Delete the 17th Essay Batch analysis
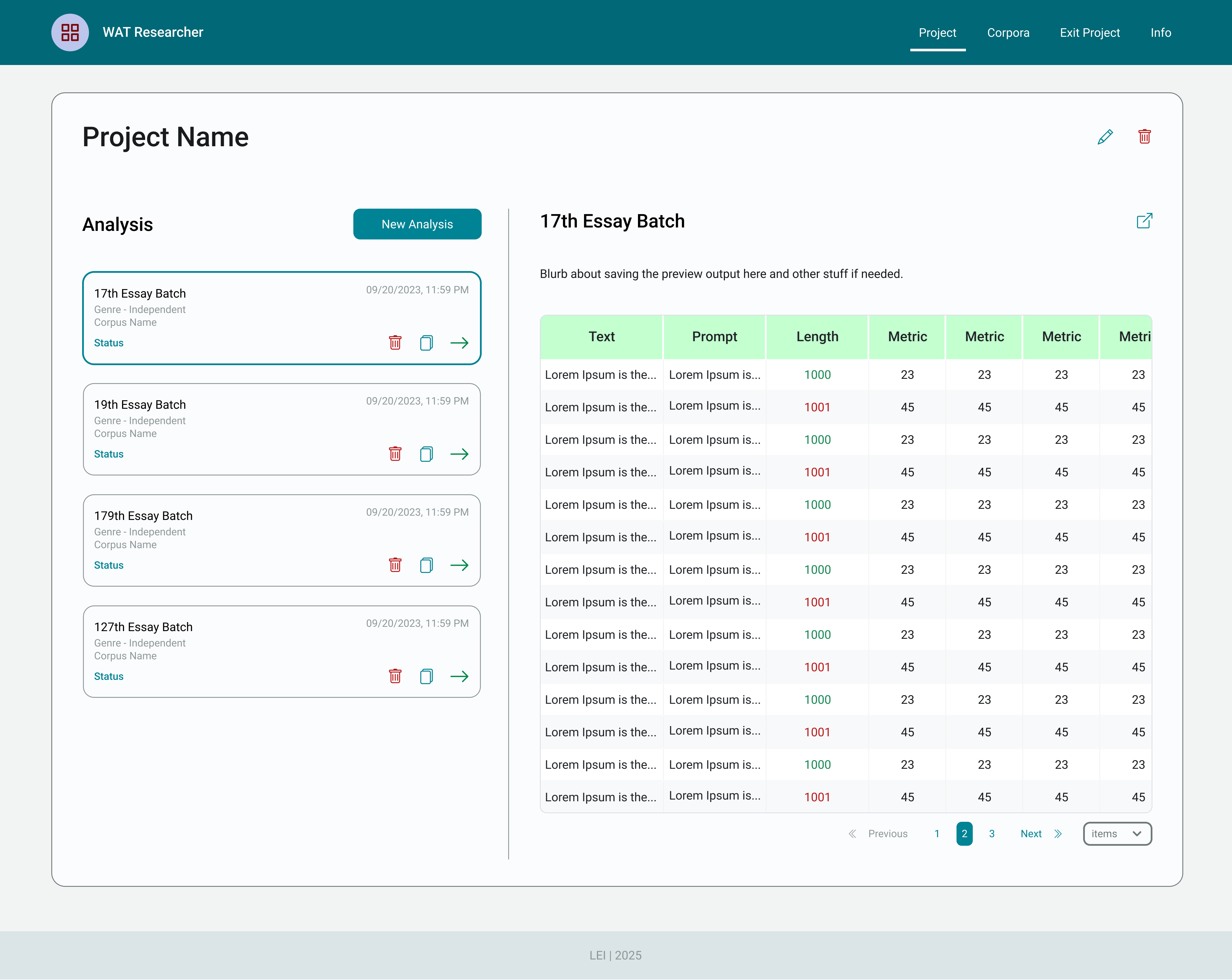 coord(395,343)
